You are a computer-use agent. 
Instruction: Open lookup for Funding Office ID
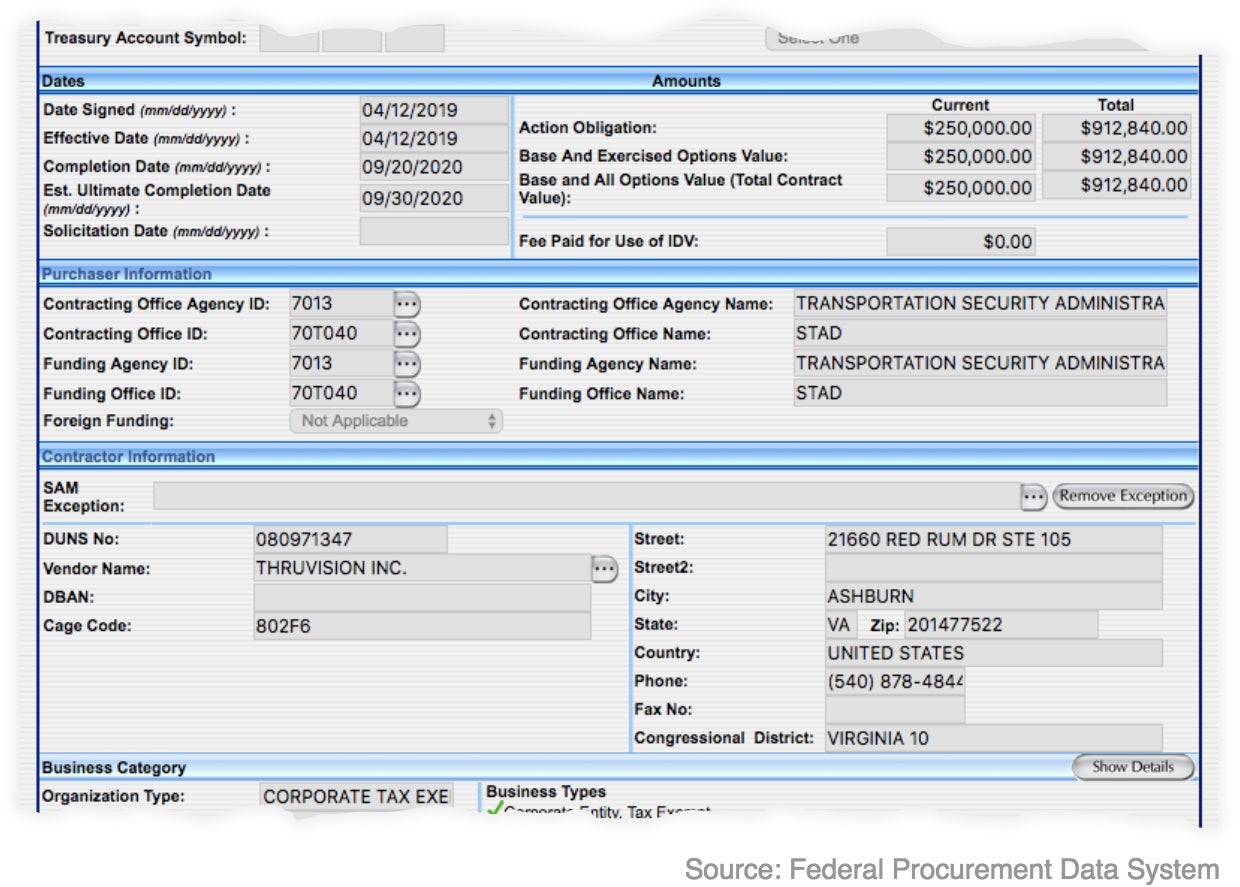pyautogui.click(x=406, y=394)
